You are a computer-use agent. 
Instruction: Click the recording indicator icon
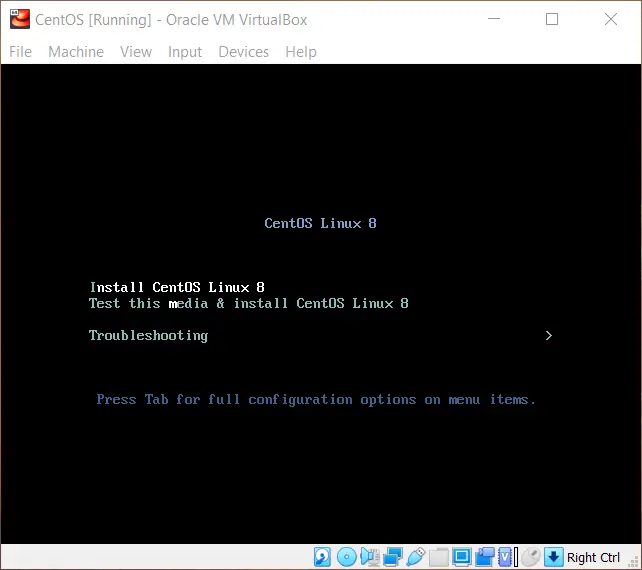click(x=485, y=557)
